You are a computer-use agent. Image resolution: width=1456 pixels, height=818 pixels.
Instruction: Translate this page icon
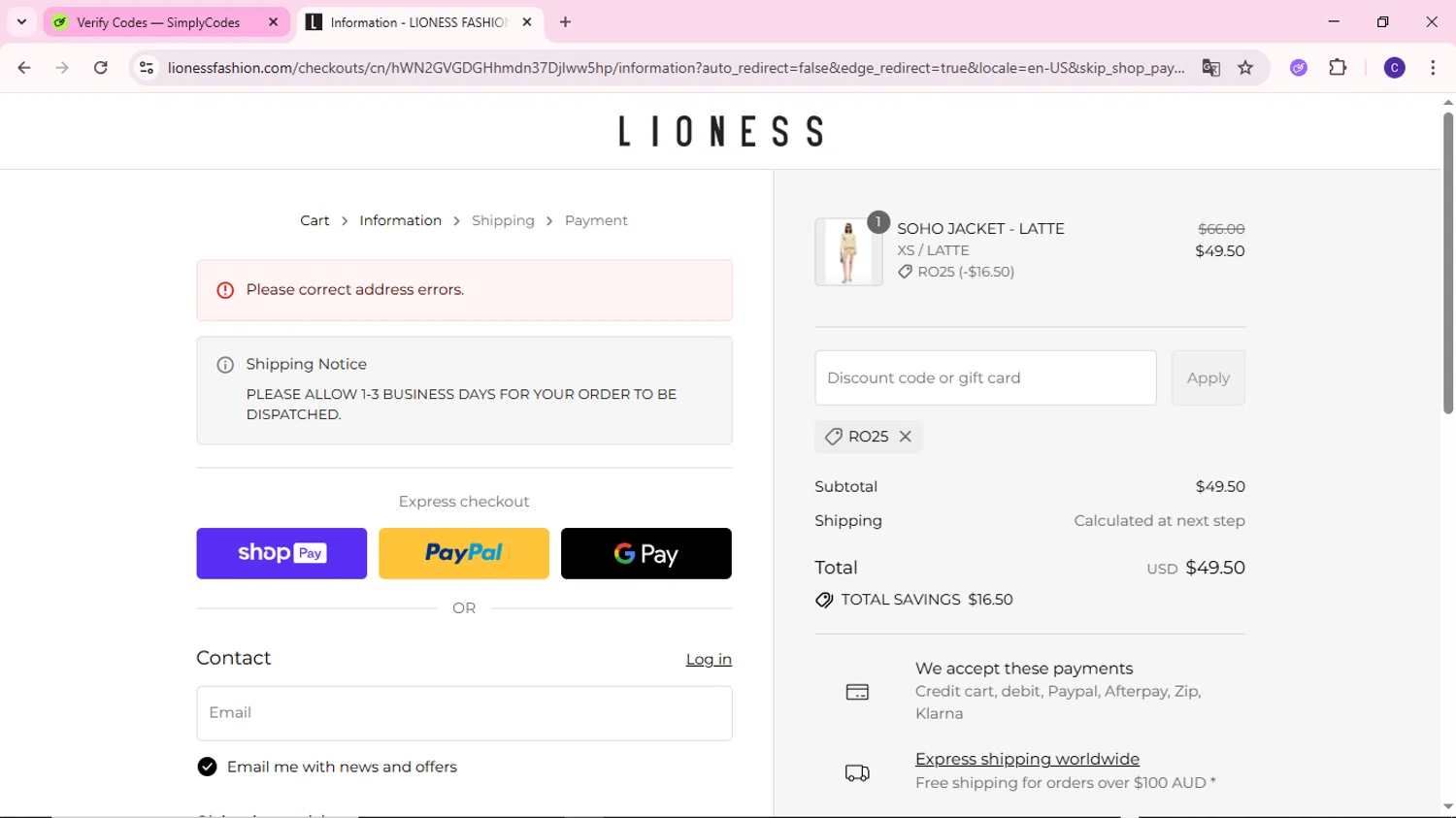[x=1210, y=68]
